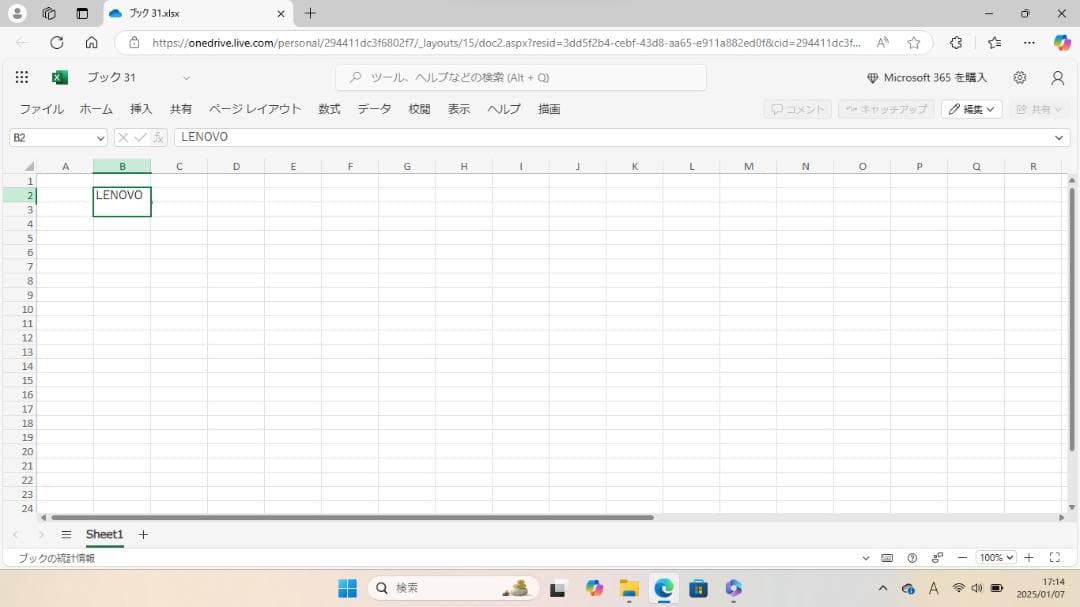
Task: Open the Name Box dropdown arrow
Action: tap(100, 137)
